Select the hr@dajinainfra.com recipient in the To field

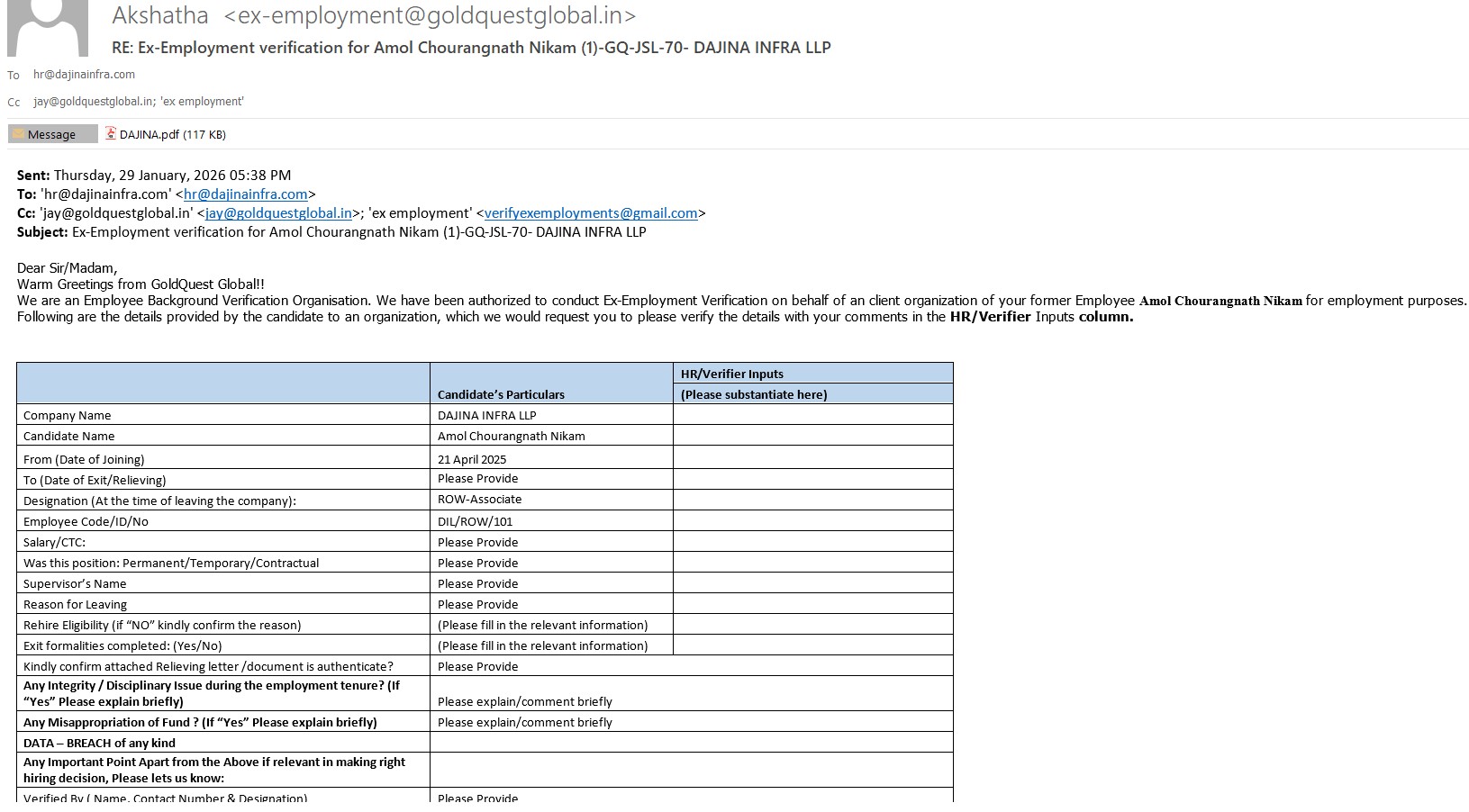[84, 75]
